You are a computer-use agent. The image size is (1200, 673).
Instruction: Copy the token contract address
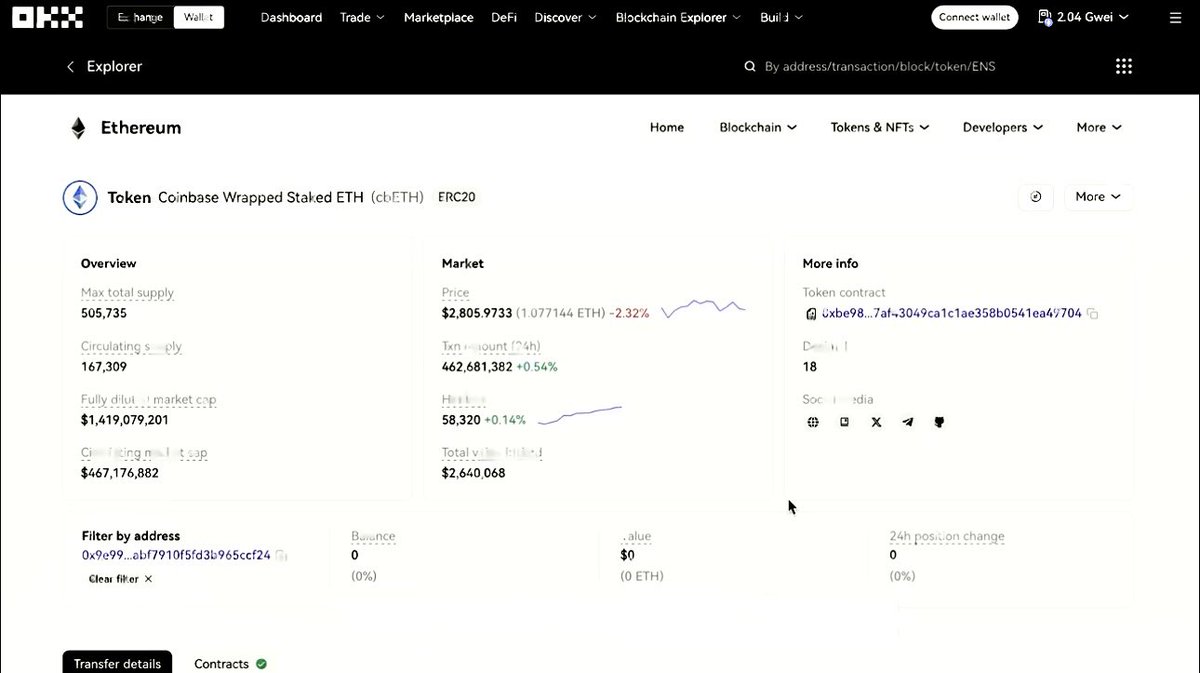(x=1092, y=314)
